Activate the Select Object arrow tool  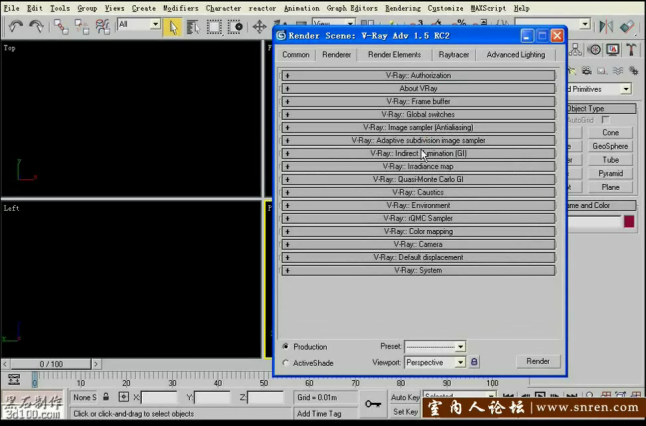pos(173,27)
